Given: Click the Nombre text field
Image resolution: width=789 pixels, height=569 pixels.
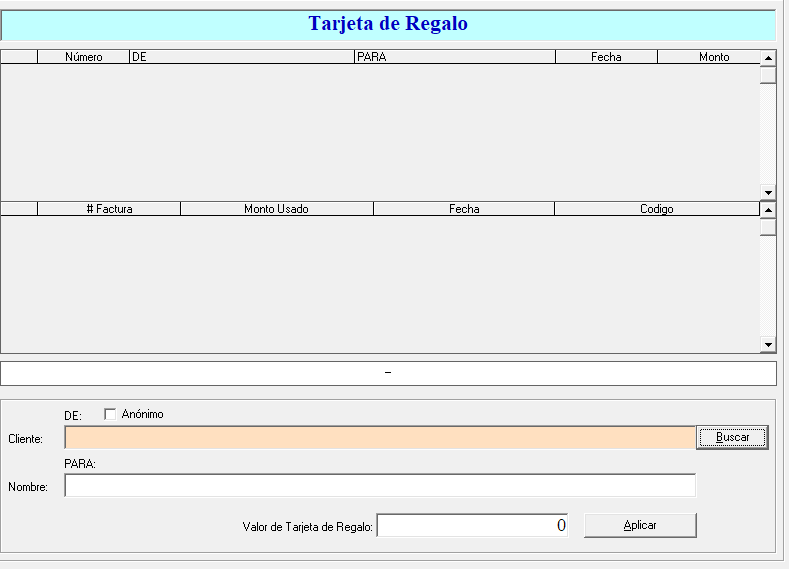Looking at the screenshot, I should pos(380,486).
